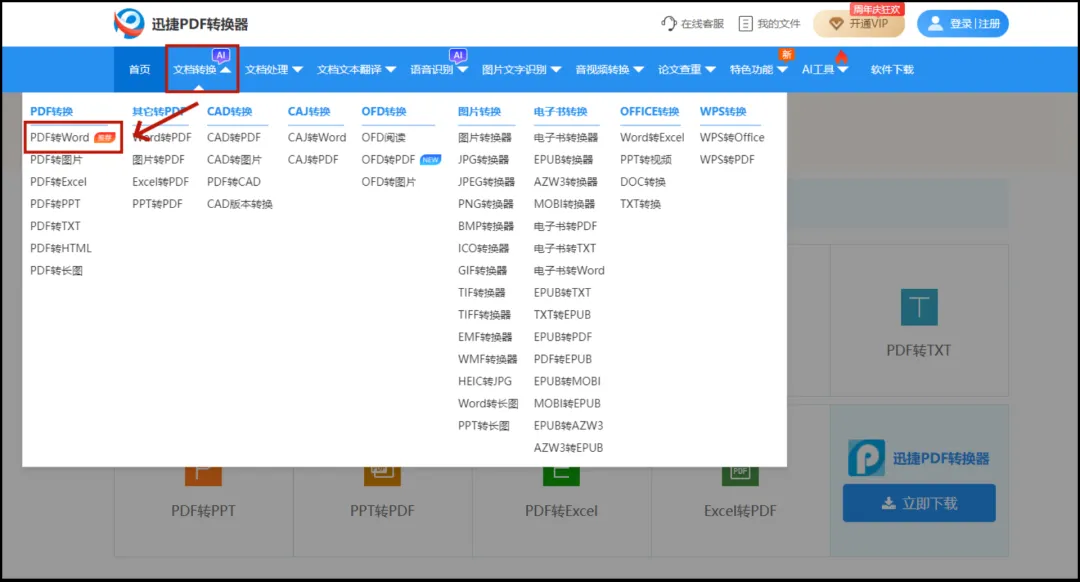
Task: Expand the AI工具 dropdown
Action: [824, 70]
